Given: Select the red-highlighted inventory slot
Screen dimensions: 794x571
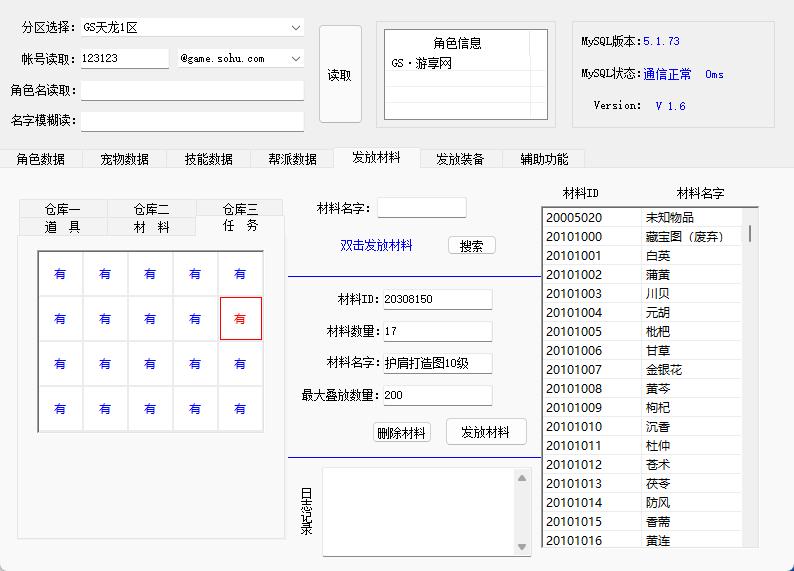Looking at the screenshot, I should point(240,319).
